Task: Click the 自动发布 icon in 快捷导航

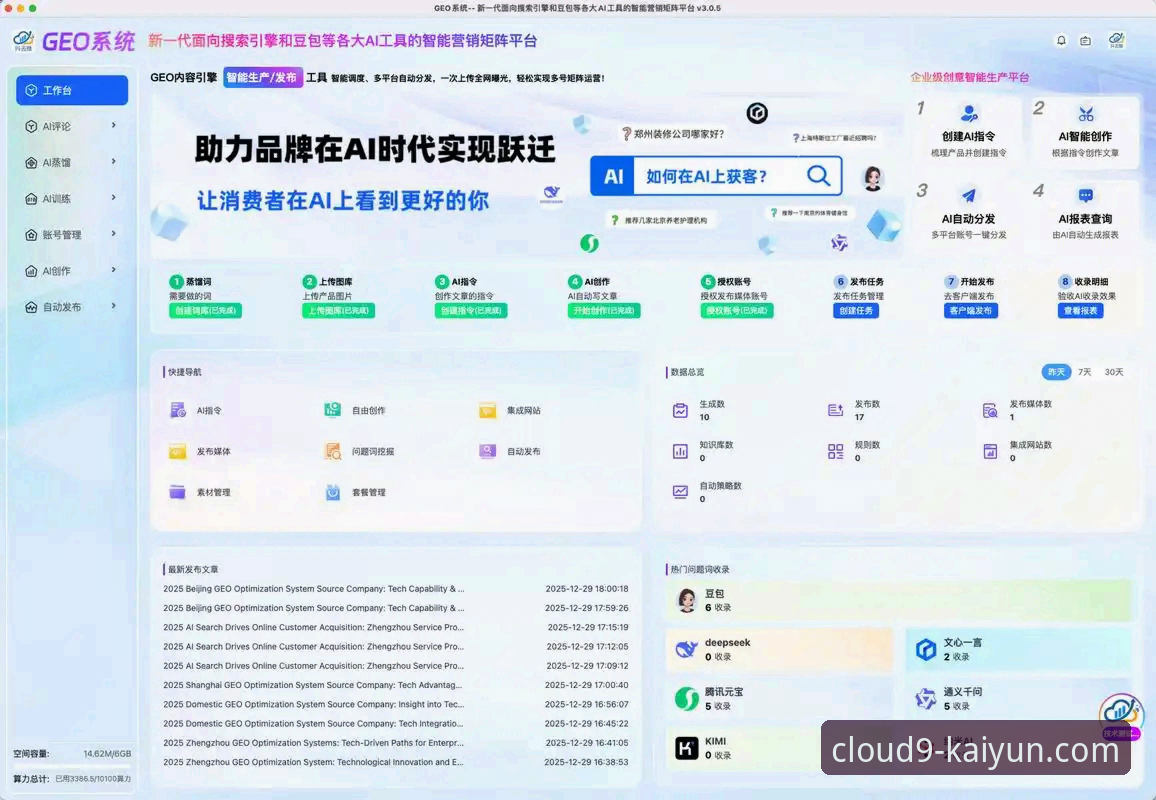Action: pos(487,450)
